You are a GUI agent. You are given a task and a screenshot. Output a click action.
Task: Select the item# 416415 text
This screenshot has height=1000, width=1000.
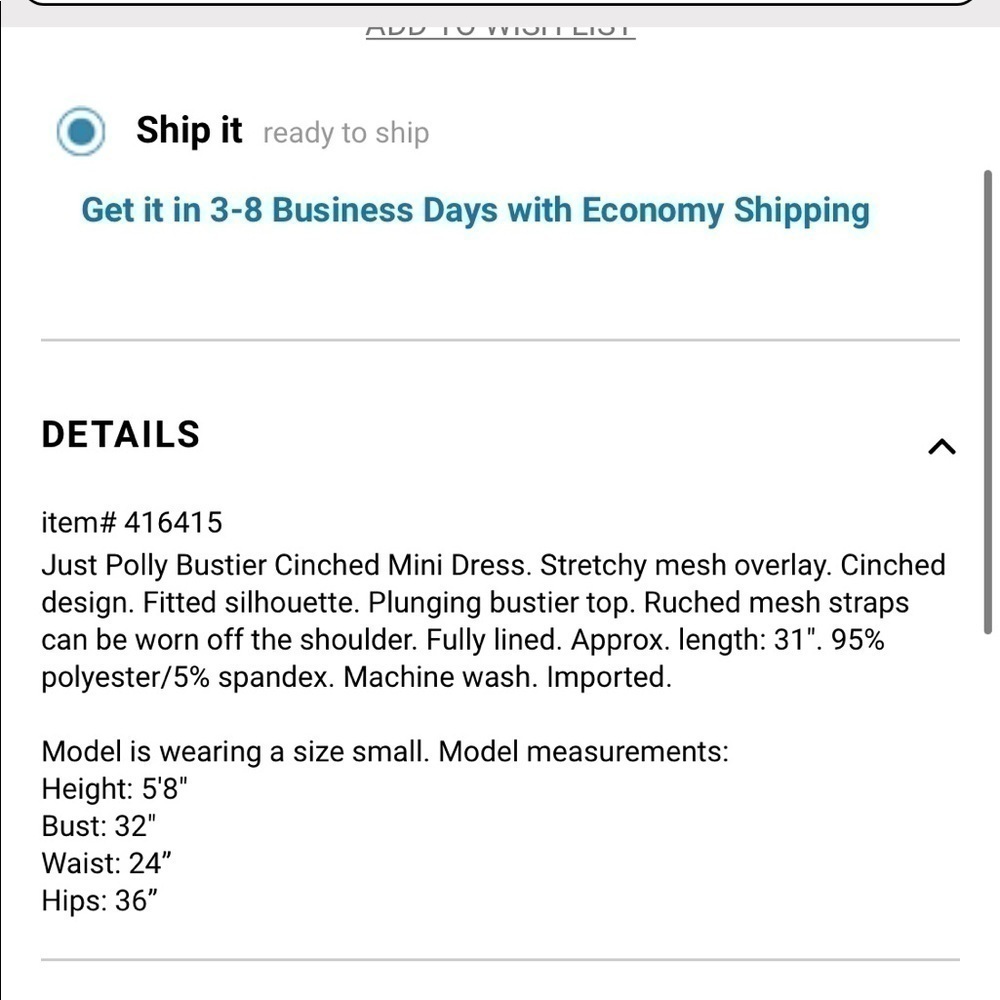pos(132,521)
